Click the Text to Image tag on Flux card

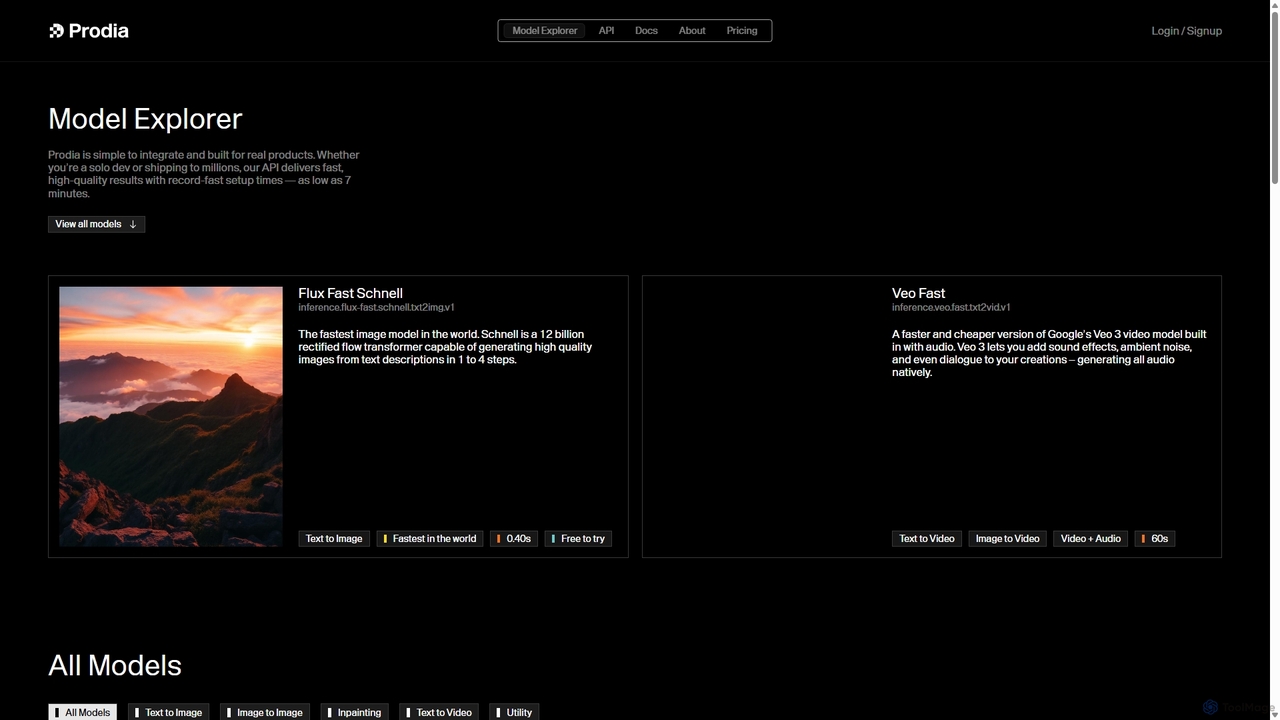[334, 538]
